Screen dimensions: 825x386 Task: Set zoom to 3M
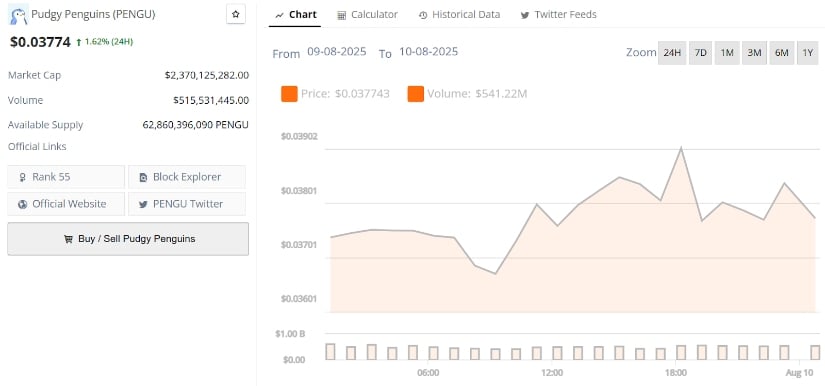(754, 53)
